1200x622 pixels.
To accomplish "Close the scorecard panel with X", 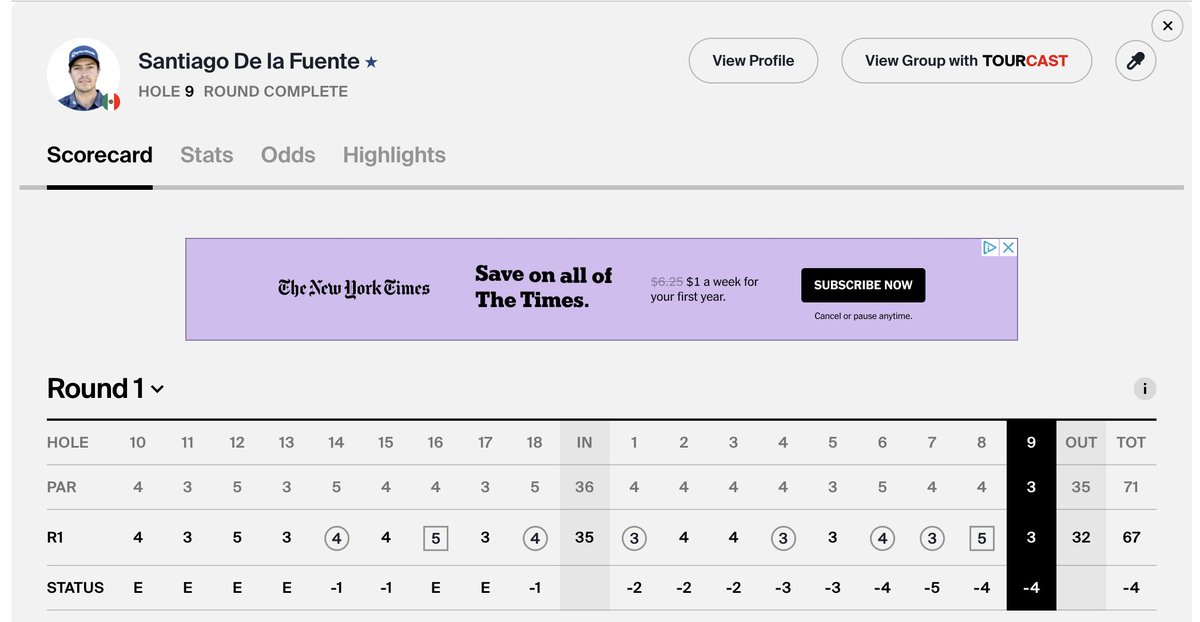I will tap(1168, 25).
